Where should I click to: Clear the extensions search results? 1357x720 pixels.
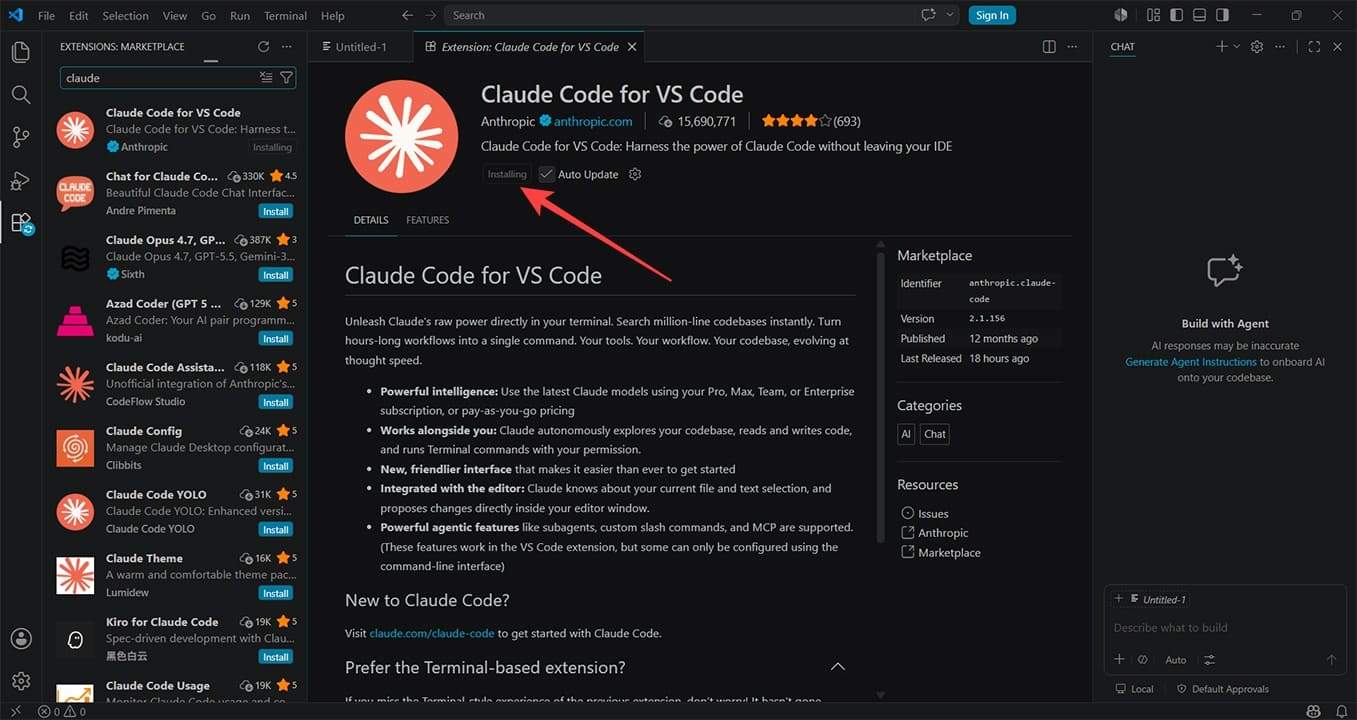pyautogui.click(x=266, y=78)
